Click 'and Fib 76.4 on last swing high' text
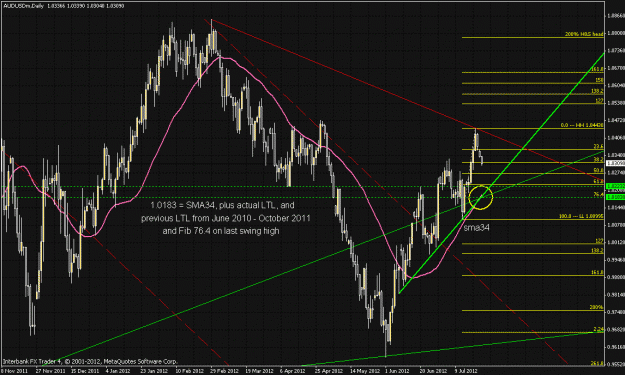The height and width of the screenshot is (375, 625). 221,231
